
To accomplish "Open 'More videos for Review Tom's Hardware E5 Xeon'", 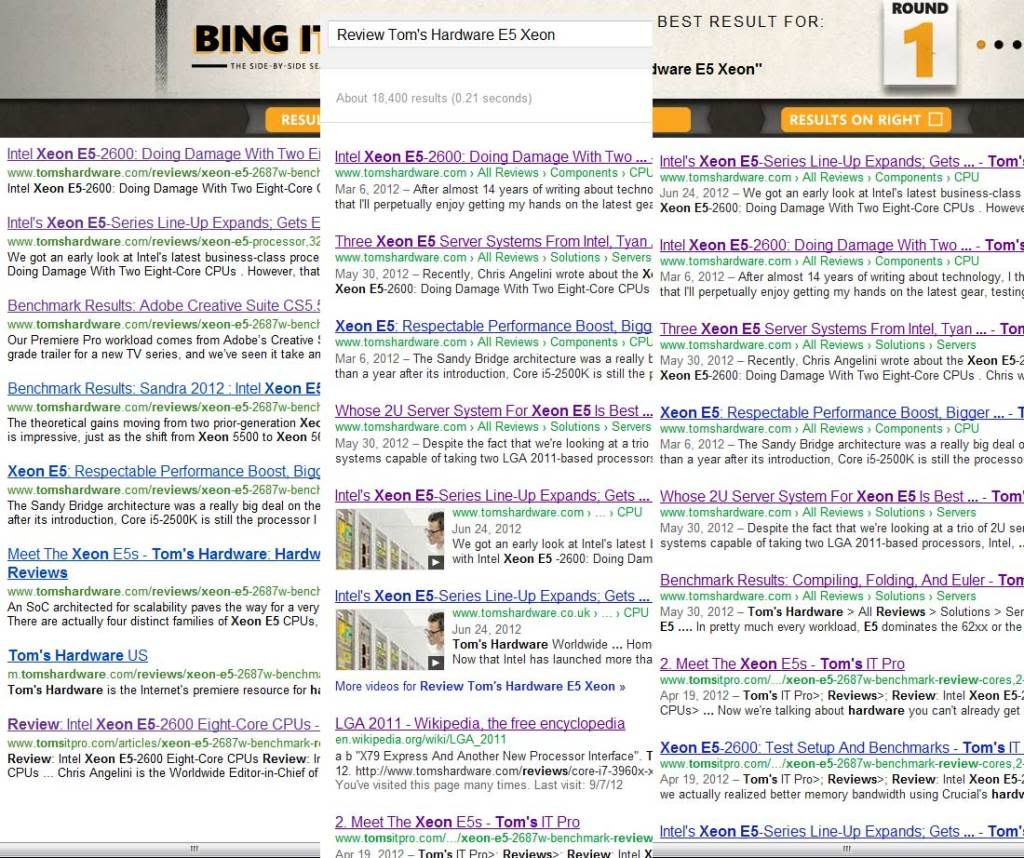I will 480,686.
